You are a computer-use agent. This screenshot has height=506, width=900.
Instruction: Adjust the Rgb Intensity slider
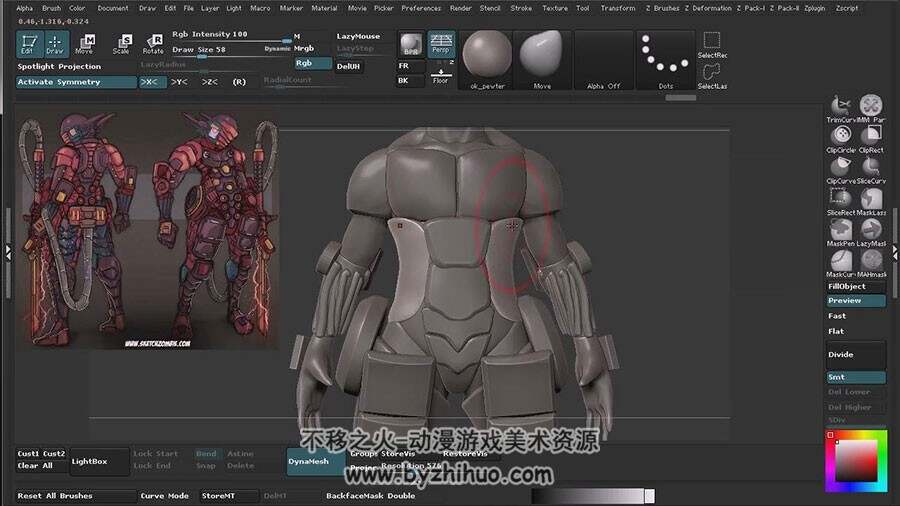pyautogui.click(x=231, y=37)
